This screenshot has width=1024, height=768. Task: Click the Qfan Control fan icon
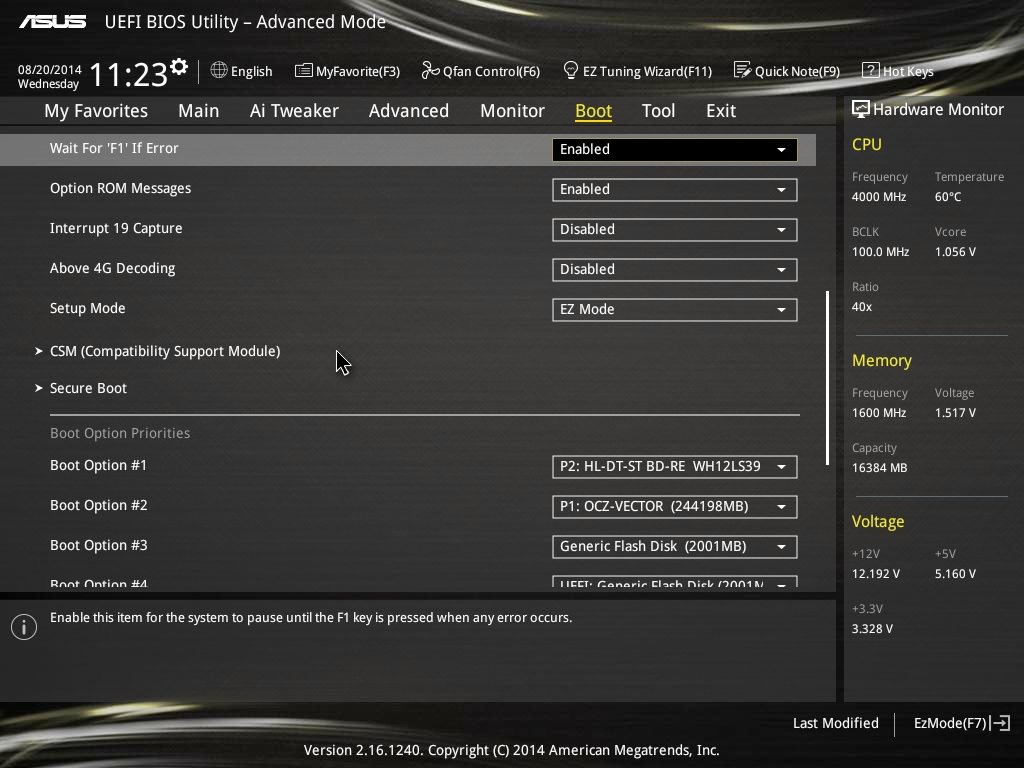430,70
